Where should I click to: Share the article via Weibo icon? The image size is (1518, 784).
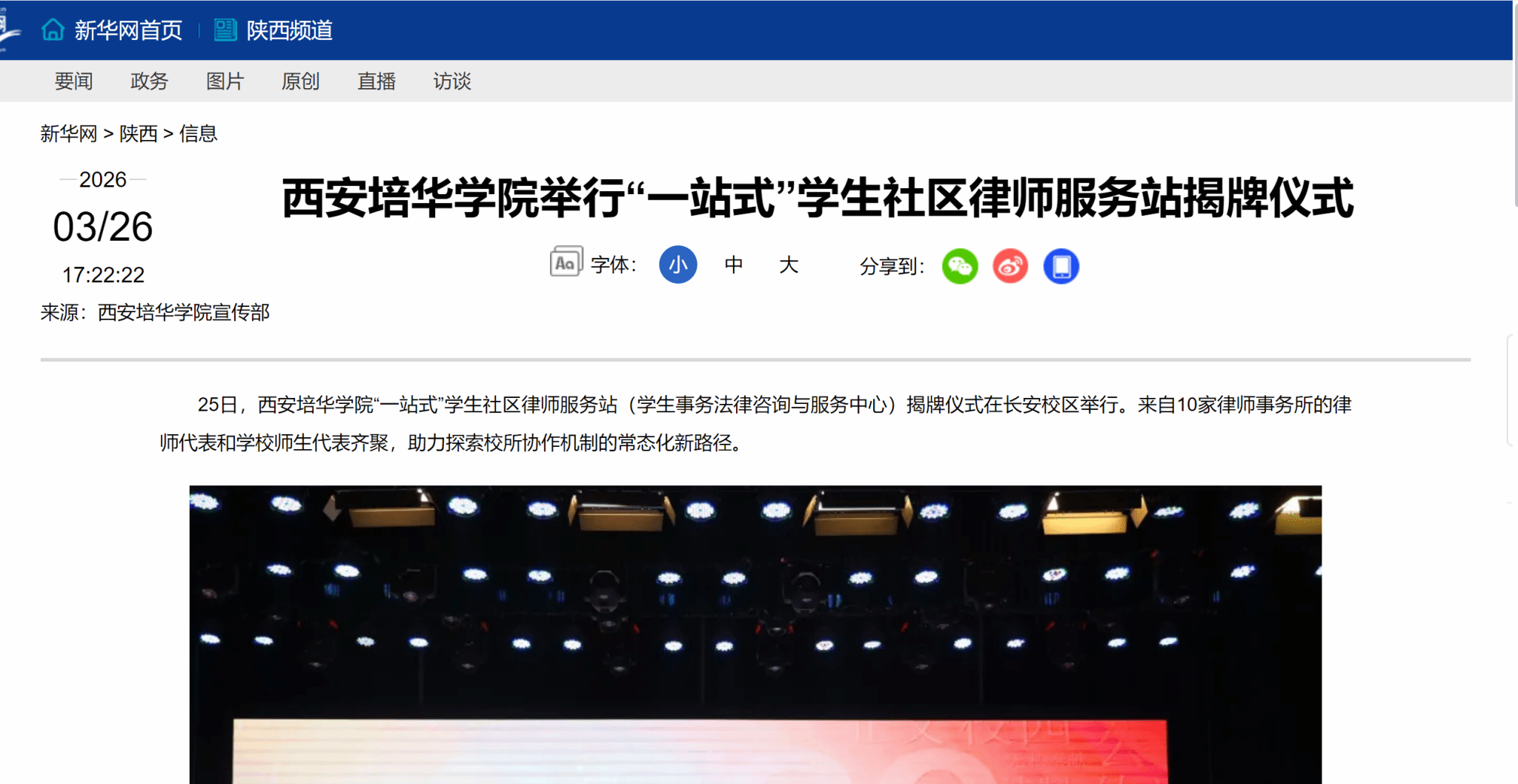click(x=1010, y=266)
